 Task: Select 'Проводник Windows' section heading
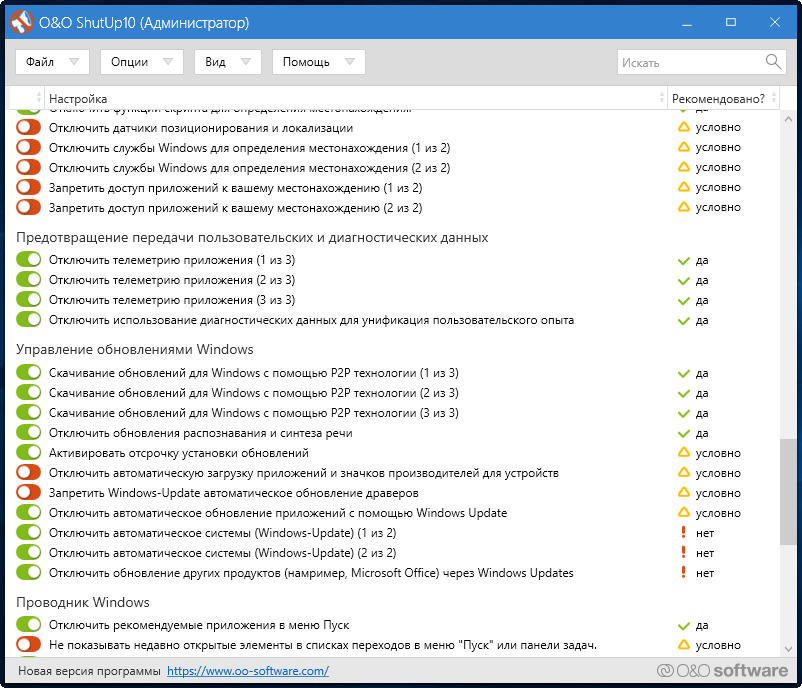(83, 602)
